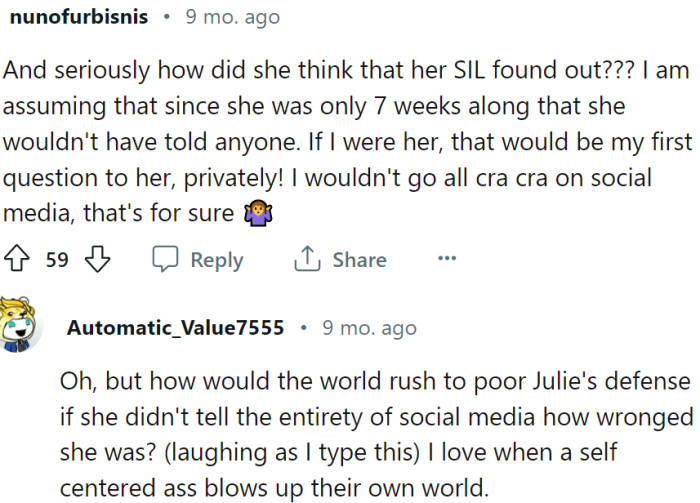
Task: Open nunofurbisnis user profile
Action: pos(77,17)
